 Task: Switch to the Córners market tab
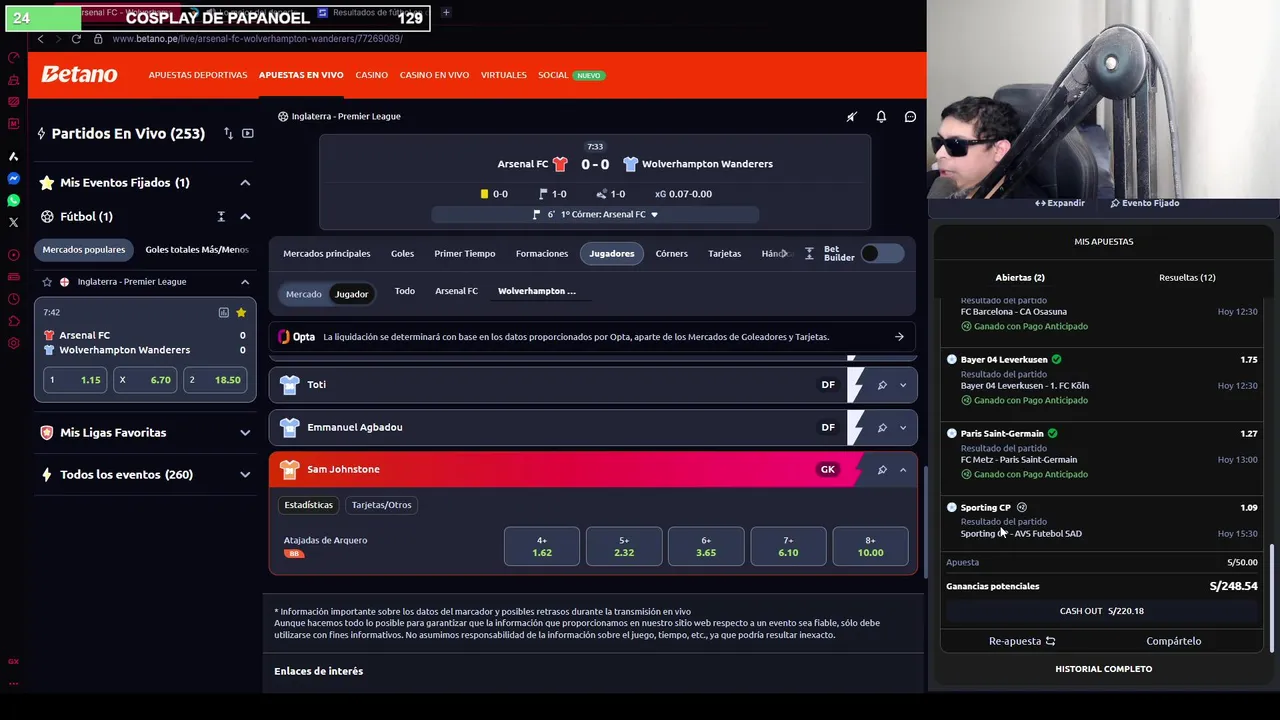click(x=672, y=254)
